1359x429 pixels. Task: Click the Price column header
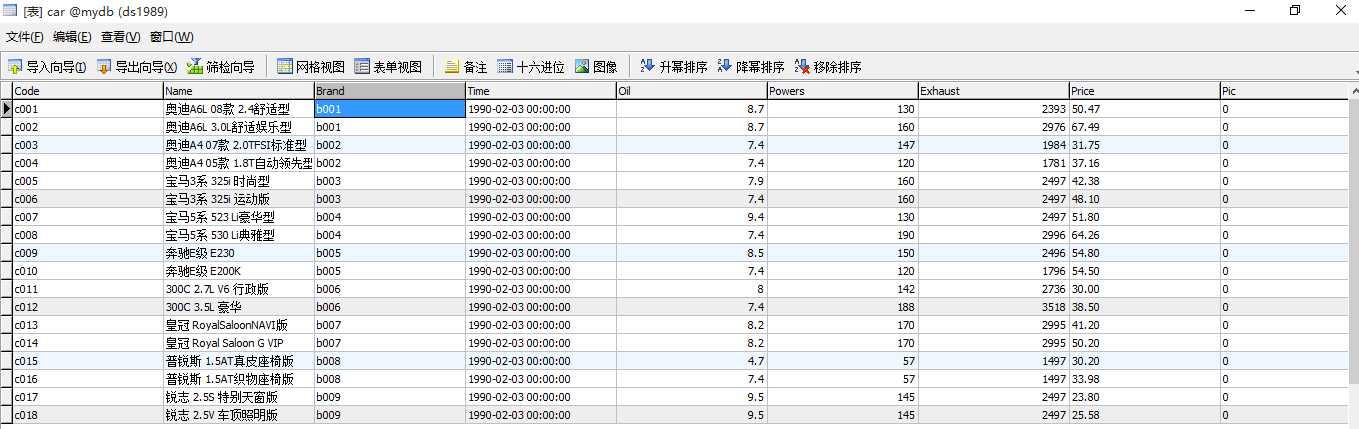[1145, 91]
